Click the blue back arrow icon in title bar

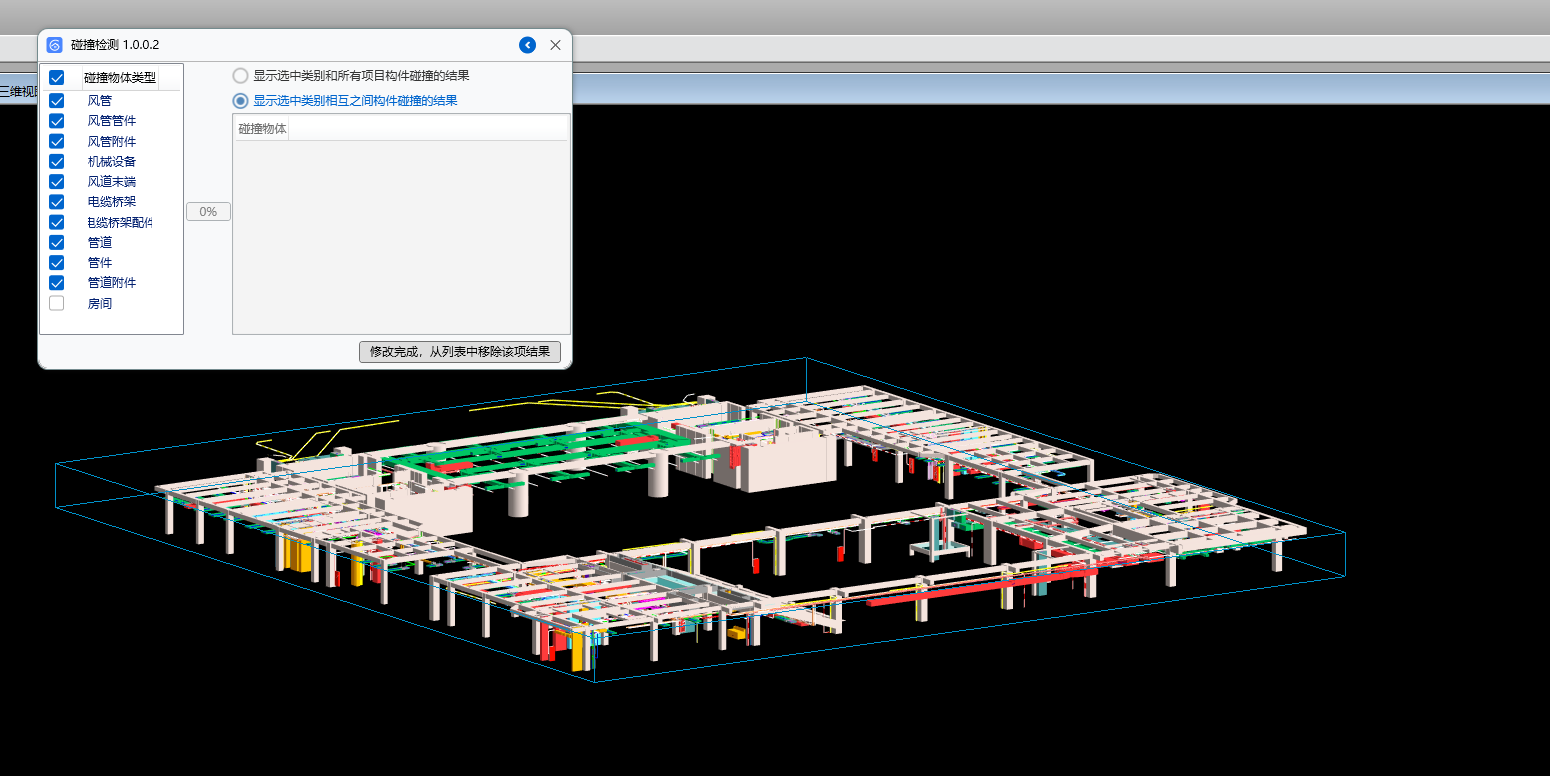[527, 45]
